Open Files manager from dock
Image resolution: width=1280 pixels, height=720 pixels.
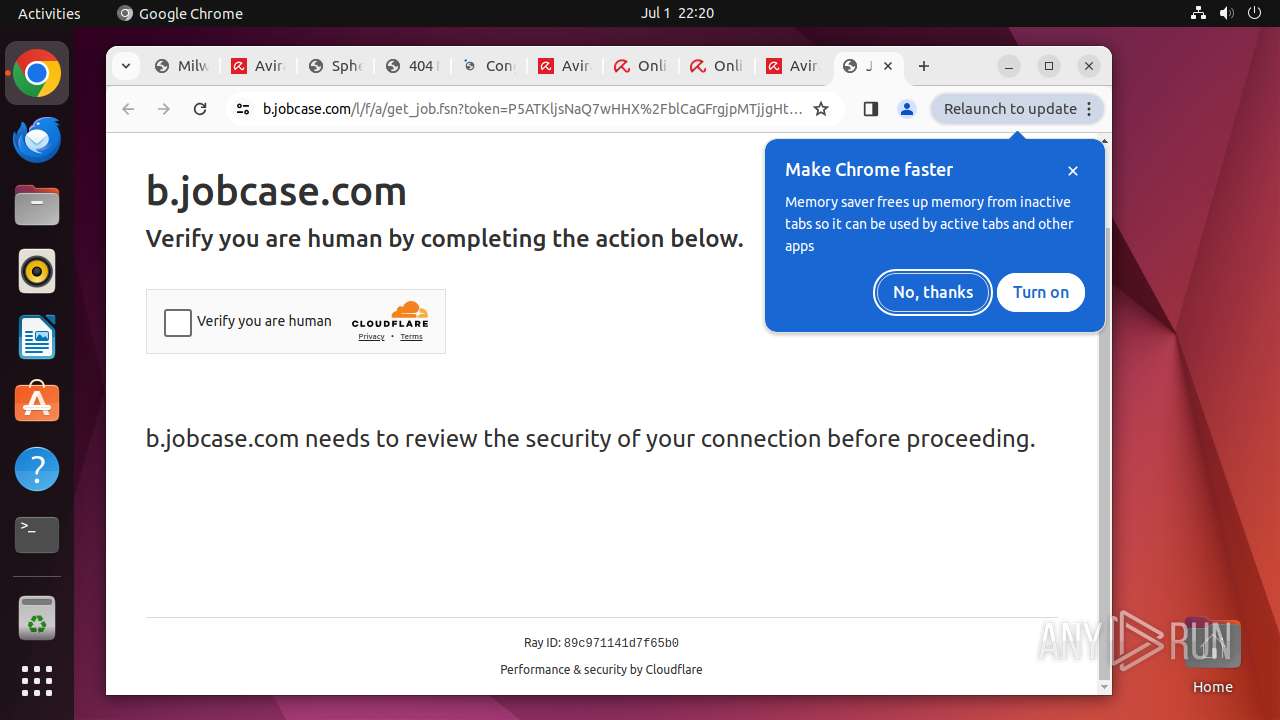(37, 206)
